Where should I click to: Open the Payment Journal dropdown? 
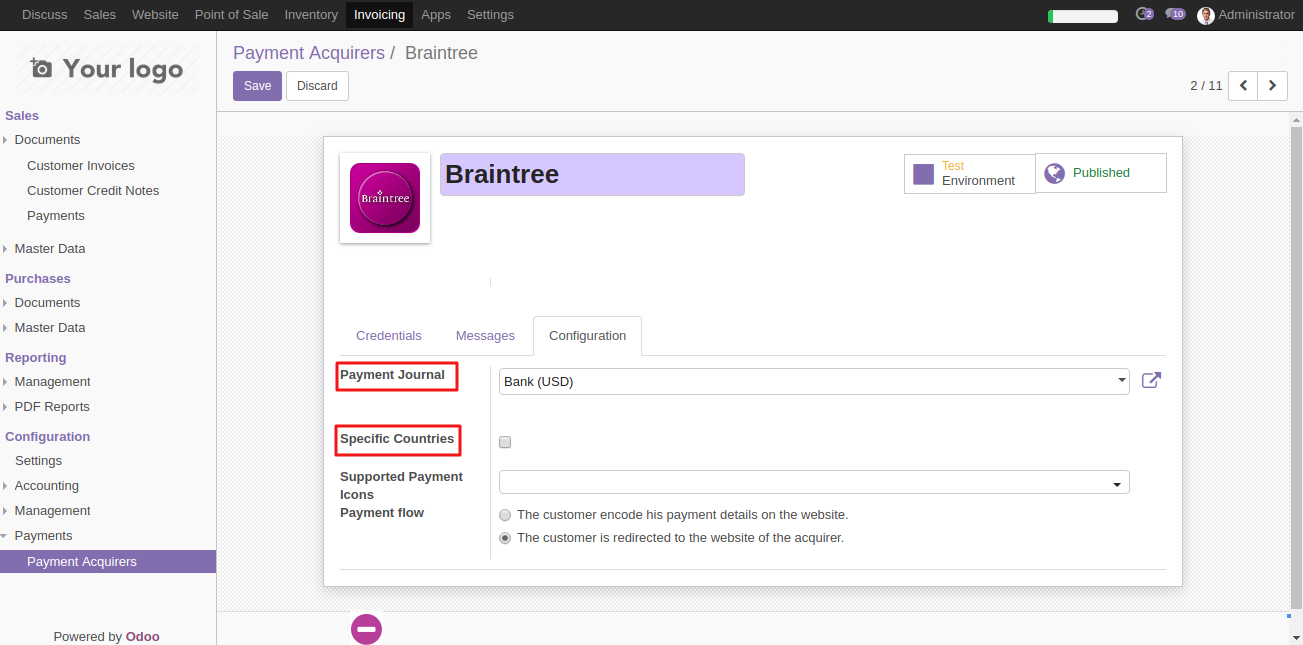(x=1120, y=381)
